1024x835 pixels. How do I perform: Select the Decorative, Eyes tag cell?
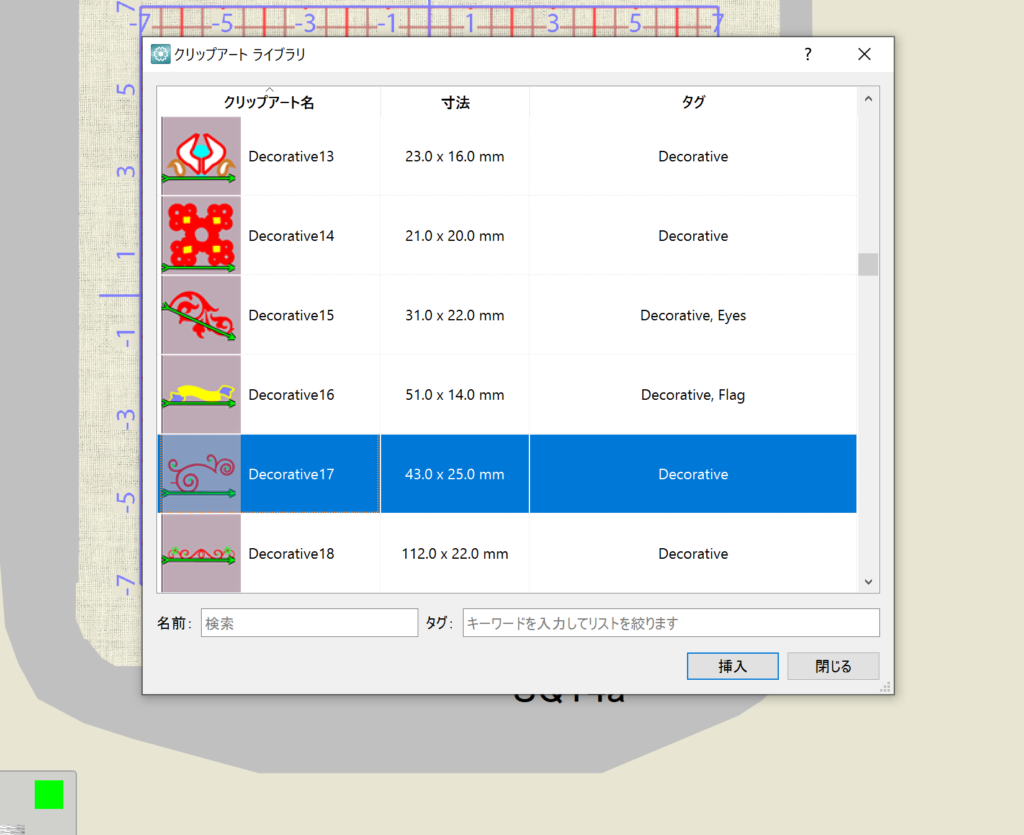(693, 315)
